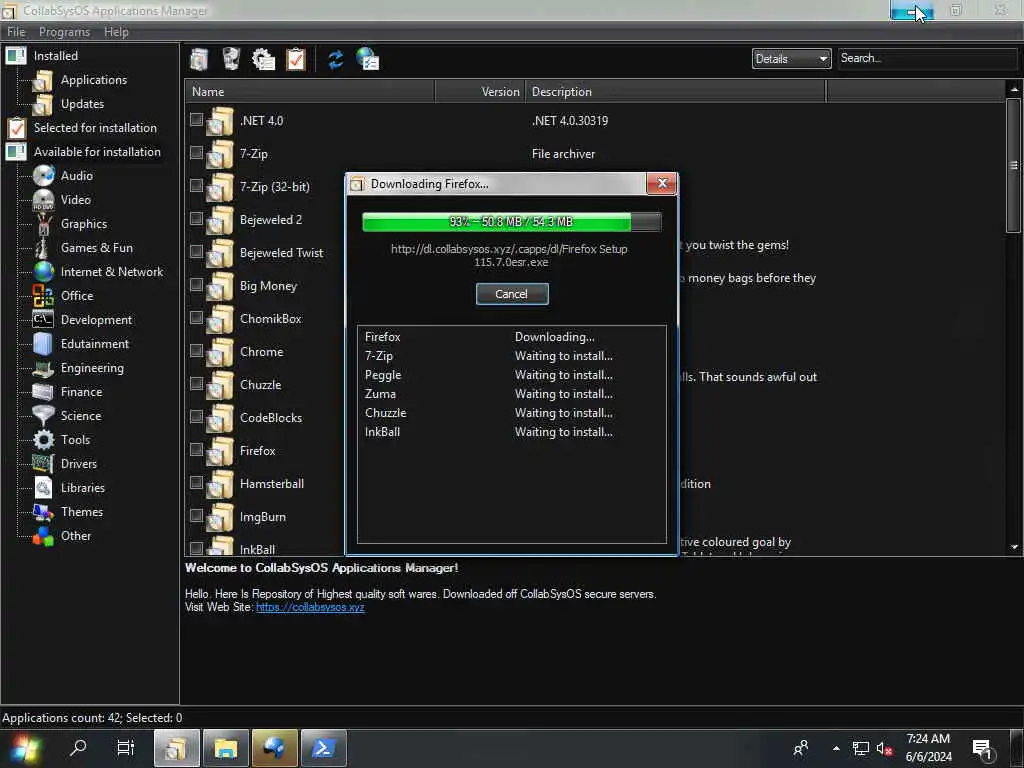The height and width of the screenshot is (768, 1024).
Task: Click the green download progress bar
Action: tap(511, 222)
